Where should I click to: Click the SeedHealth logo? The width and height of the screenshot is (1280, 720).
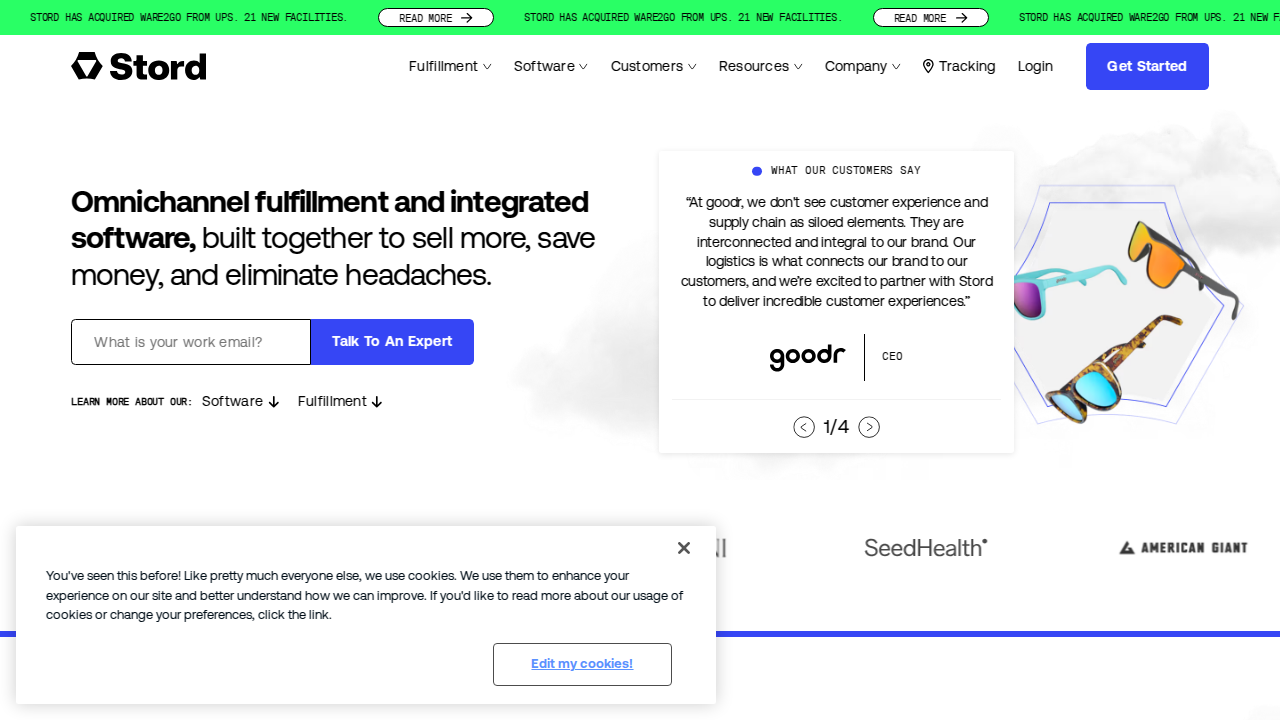(926, 547)
